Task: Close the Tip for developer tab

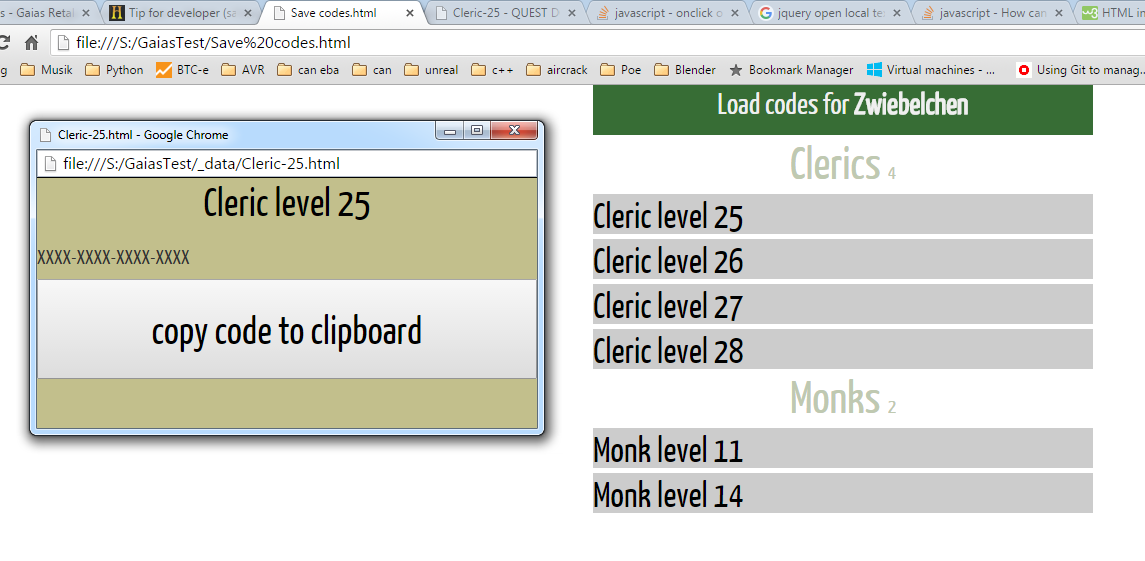Action: click(x=248, y=13)
